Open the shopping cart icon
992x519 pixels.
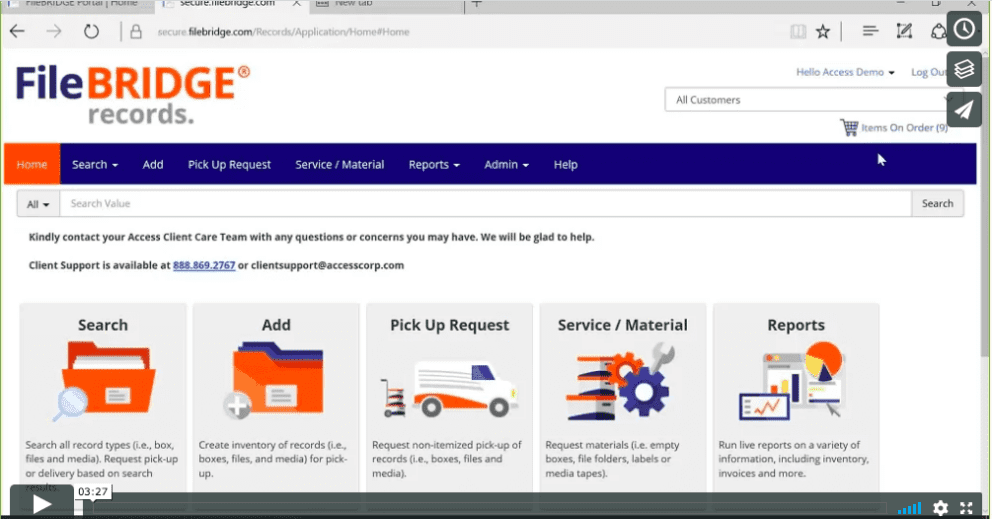(x=849, y=128)
